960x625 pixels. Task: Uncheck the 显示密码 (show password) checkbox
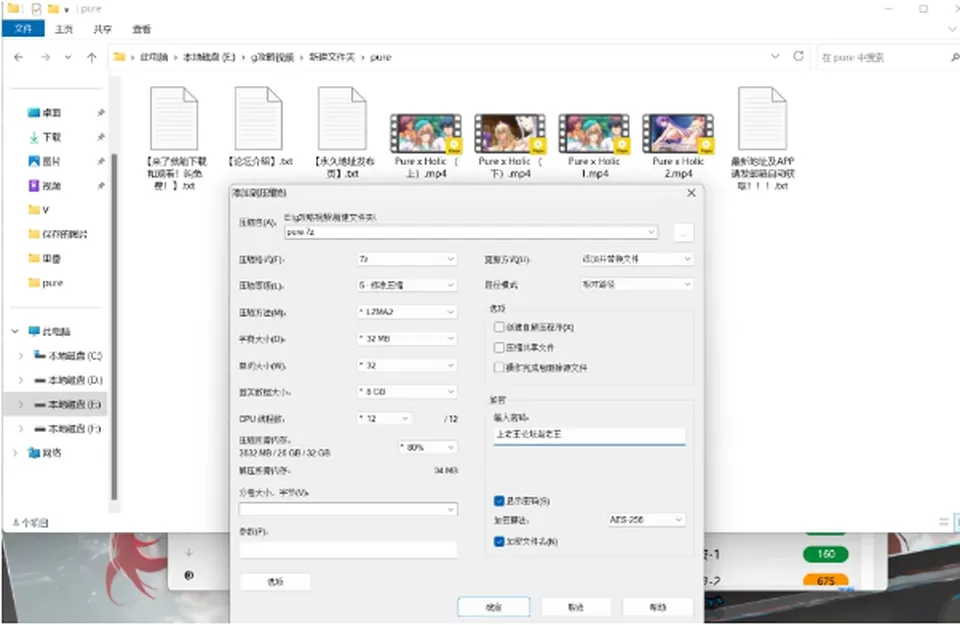tap(499, 501)
